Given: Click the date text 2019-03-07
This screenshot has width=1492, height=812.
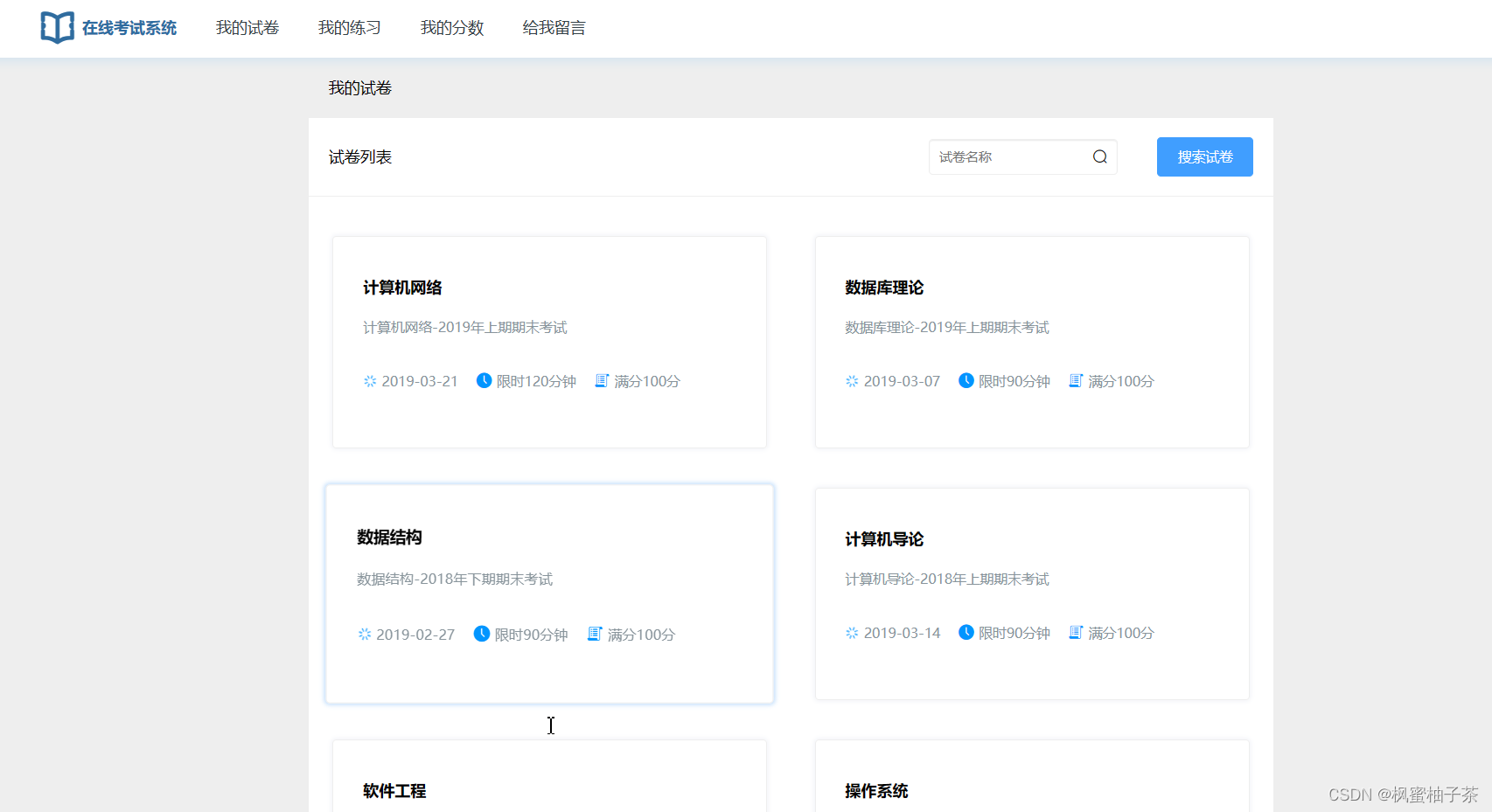Looking at the screenshot, I should [902, 381].
